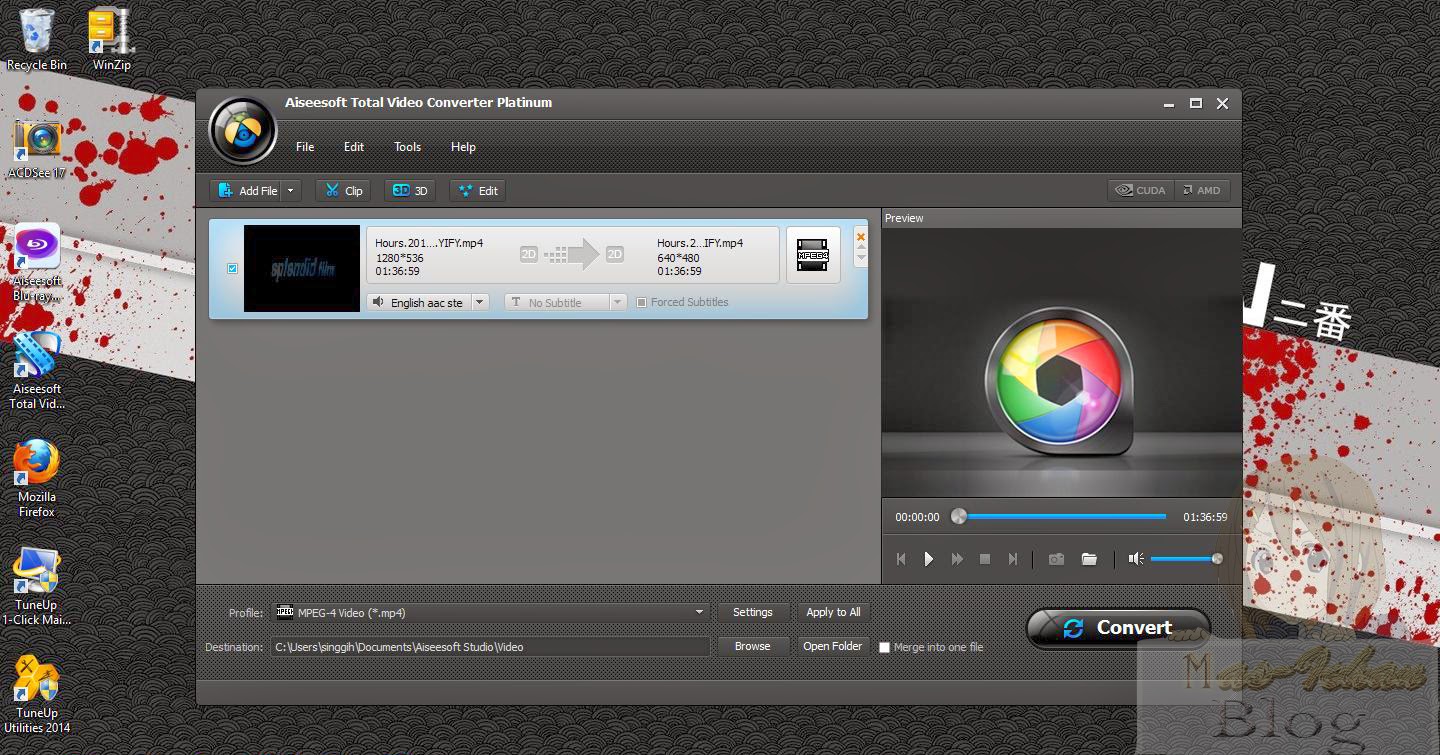Click the Convert button

pos(1118,627)
